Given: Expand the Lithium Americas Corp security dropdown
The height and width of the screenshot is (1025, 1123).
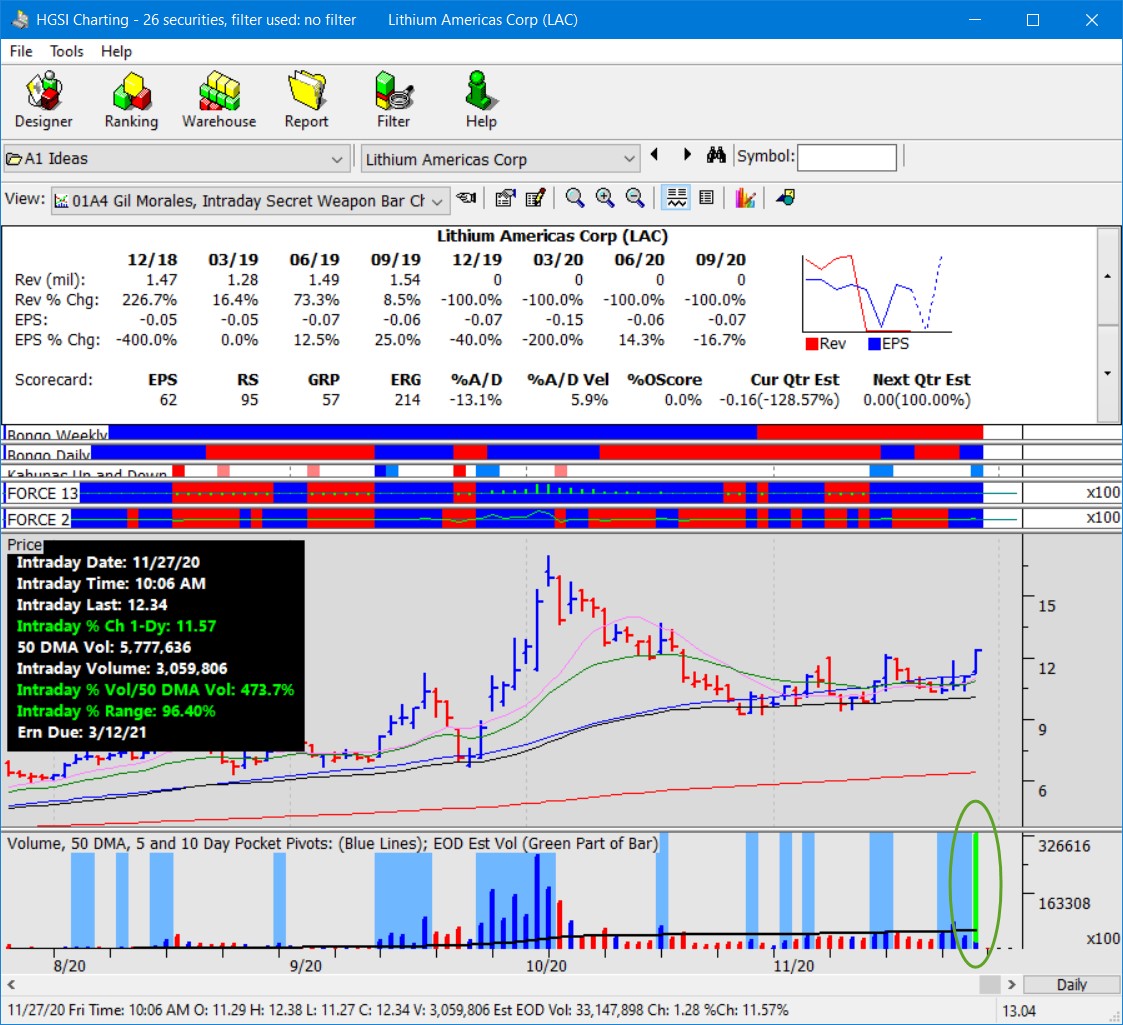Looking at the screenshot, I should (x=628, y=159).
